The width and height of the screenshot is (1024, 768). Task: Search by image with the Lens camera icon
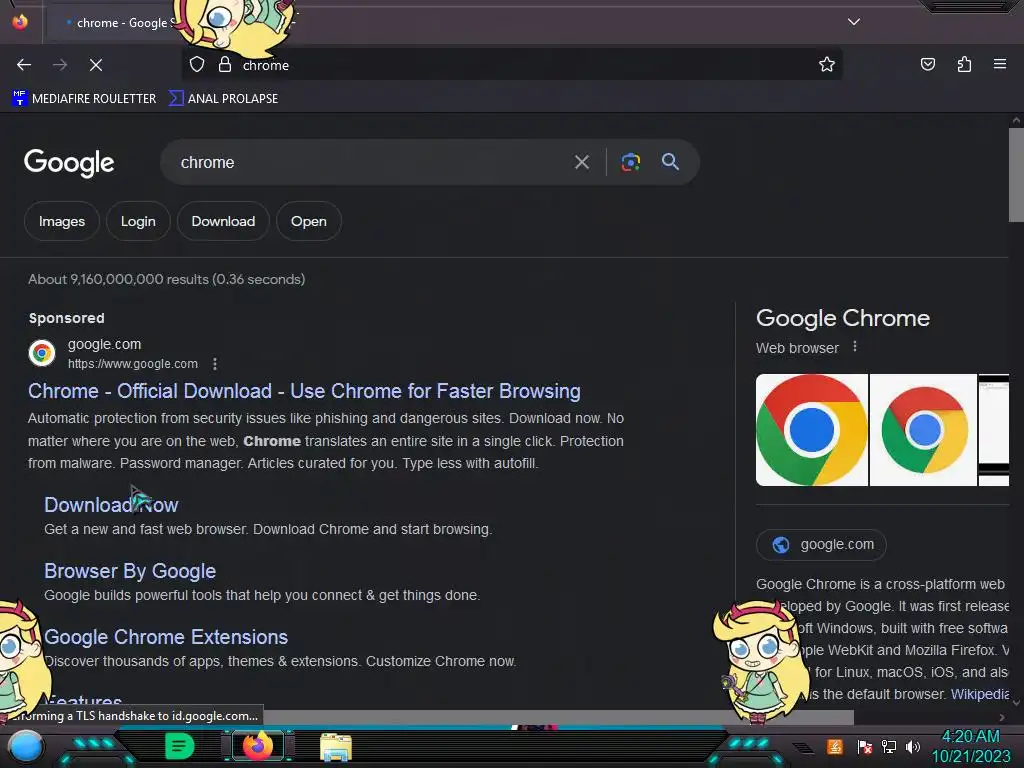pyautogui.click(x=631, y=162)
